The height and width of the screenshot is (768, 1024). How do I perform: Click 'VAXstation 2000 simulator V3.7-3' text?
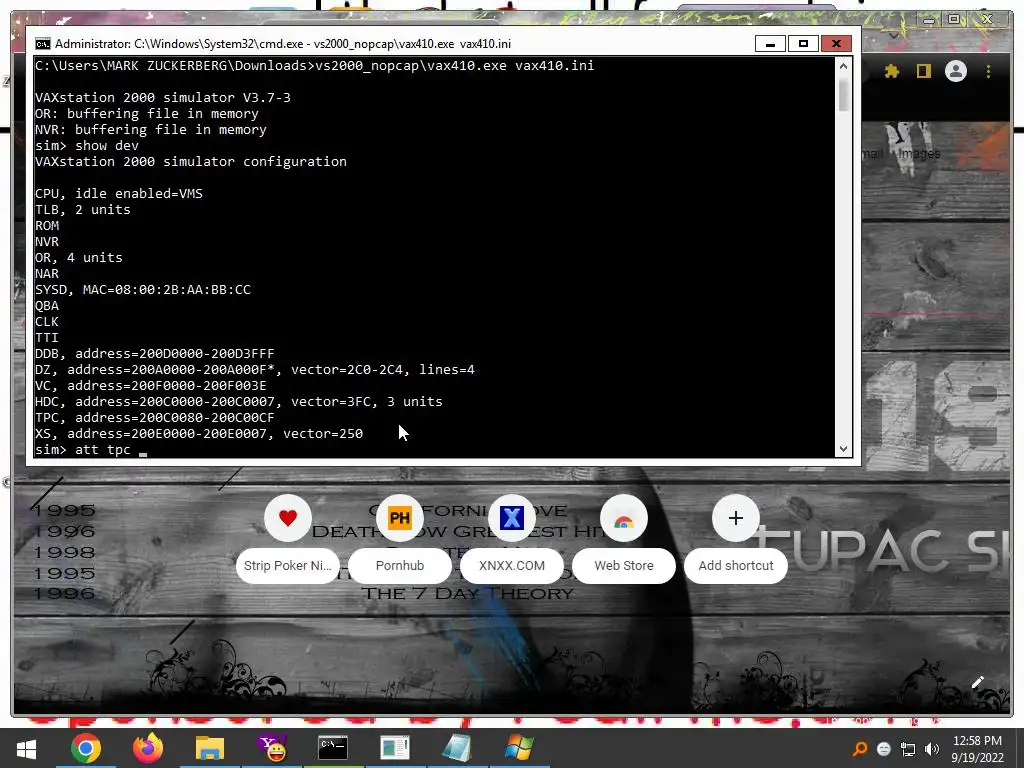point(163,97)
